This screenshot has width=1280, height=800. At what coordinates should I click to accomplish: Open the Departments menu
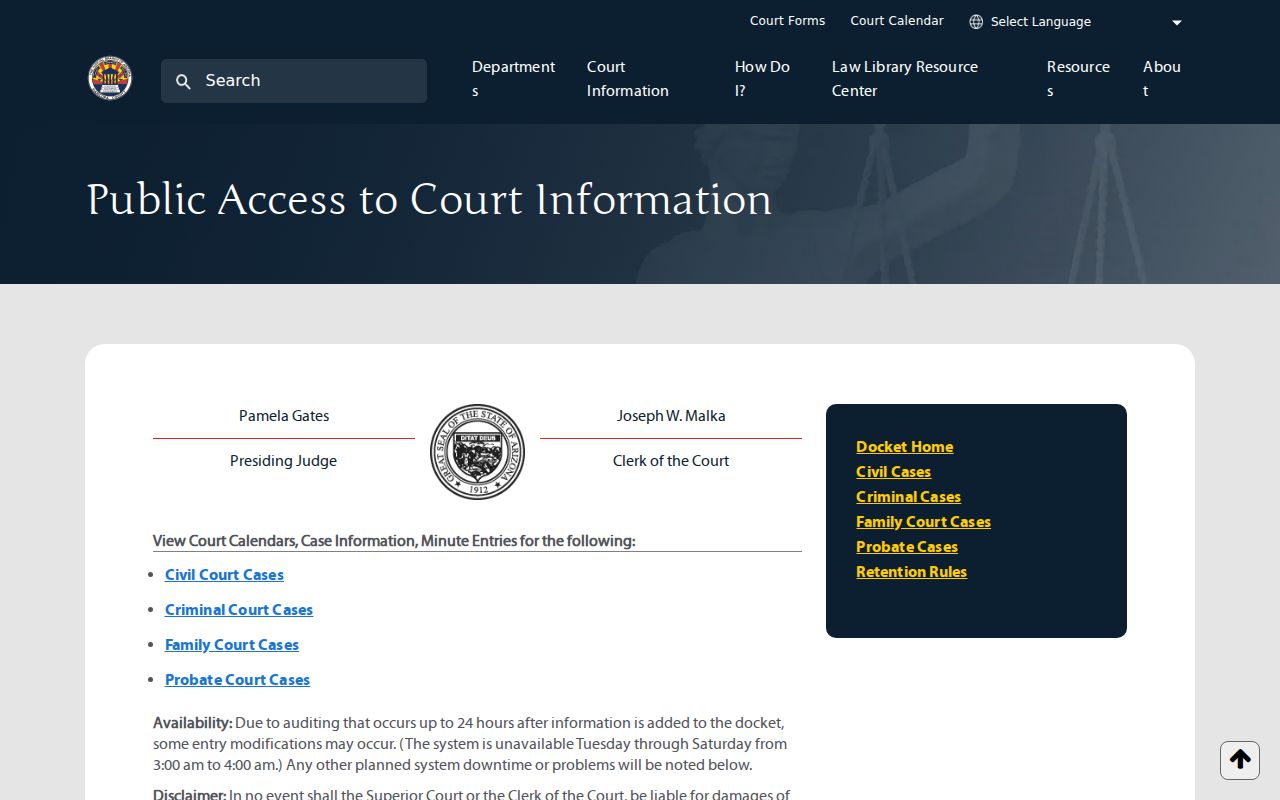click(513, 79)
